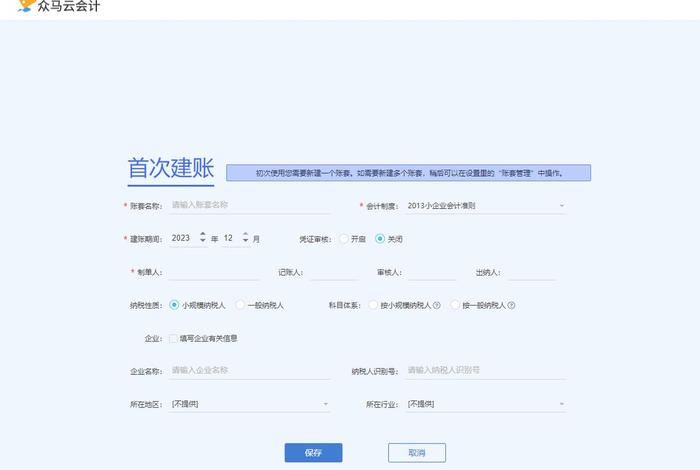The height and width of the screenshot is (470, 700).
Task: Click the 取消 button
Action: click(417, 453)
